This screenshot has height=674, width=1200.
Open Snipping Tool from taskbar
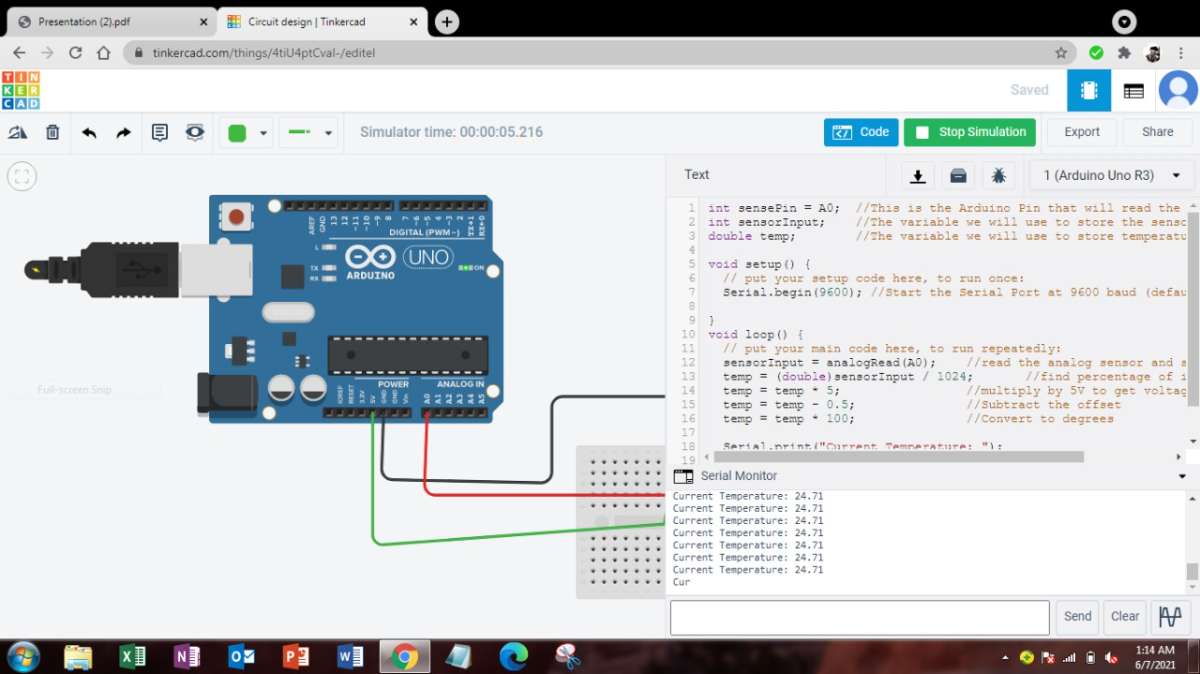(568, 657)
